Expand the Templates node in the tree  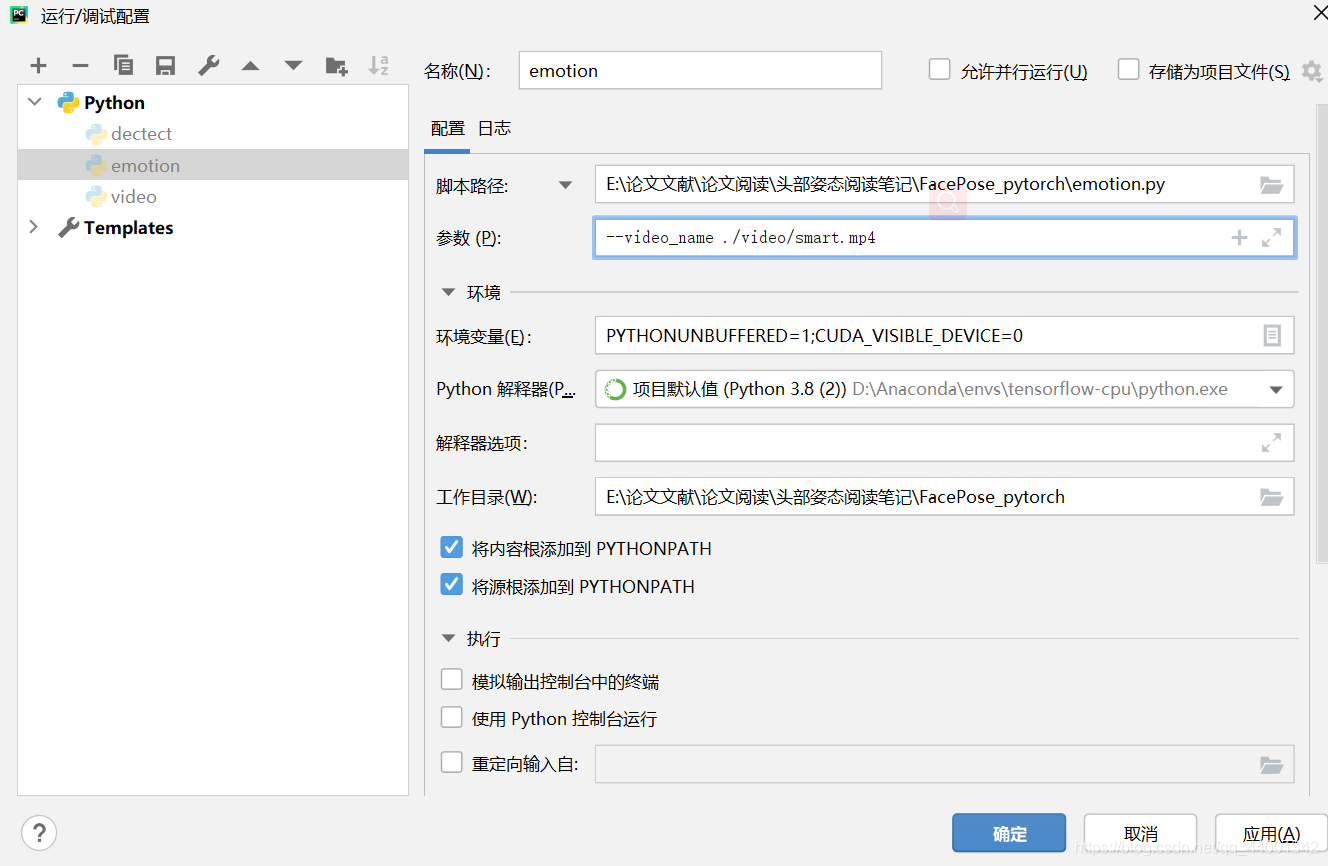pyautogui.click(x=34, y=227)
